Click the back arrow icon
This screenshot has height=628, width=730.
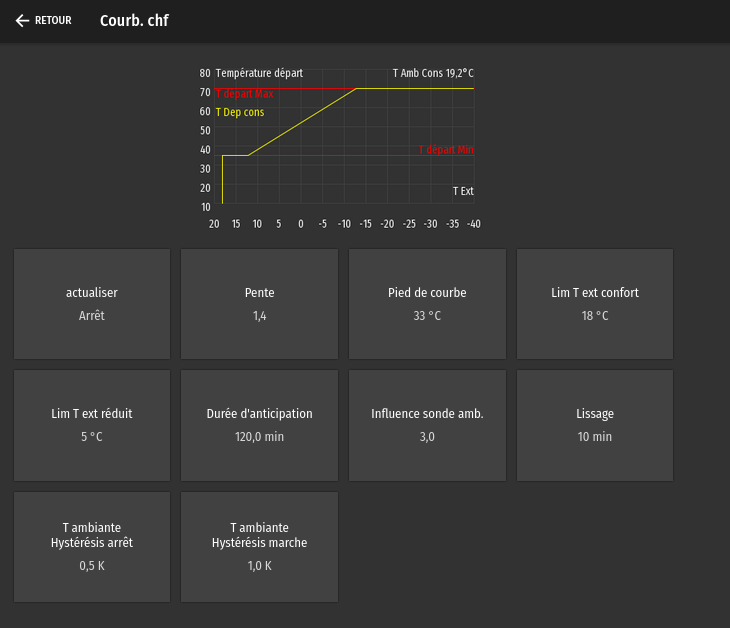(22, 20)
